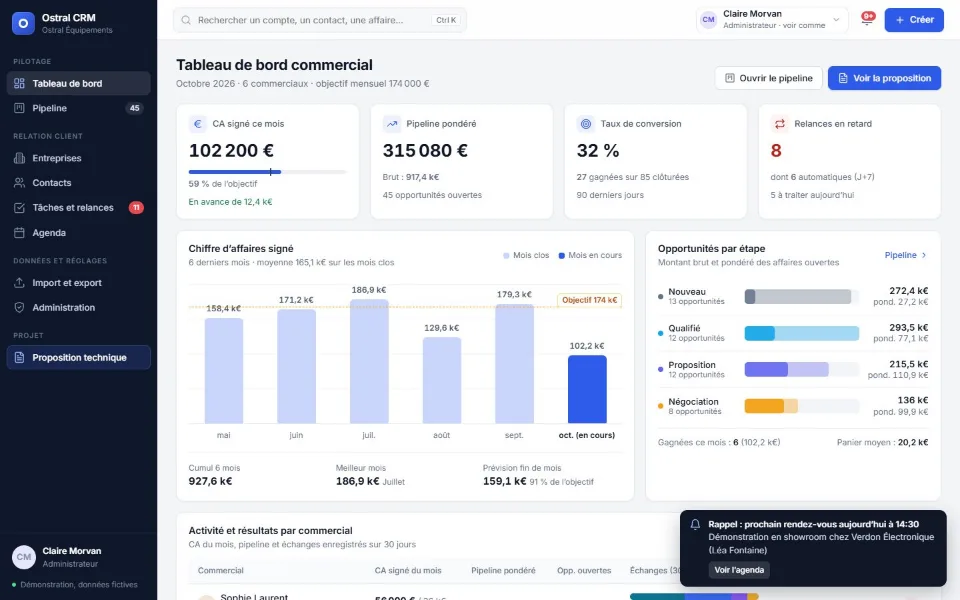Open Tâches et relances
Image resolution: width=960 pixels, height=600 pixels.
78,208
